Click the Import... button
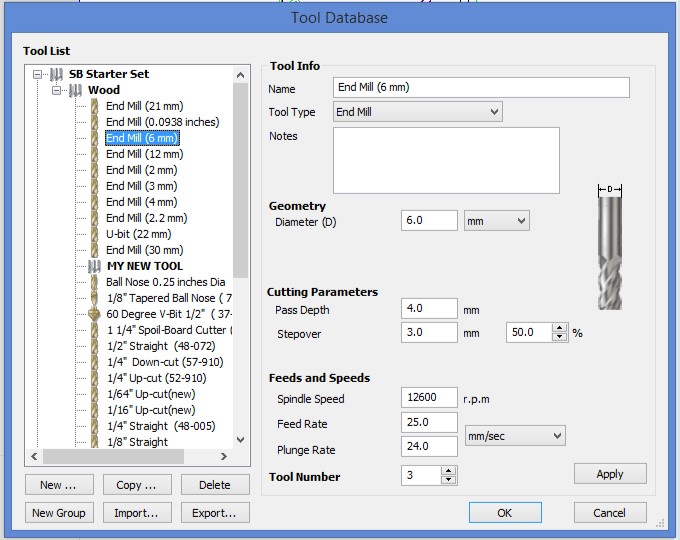The image size is (680, 540). tap(137, 513)
